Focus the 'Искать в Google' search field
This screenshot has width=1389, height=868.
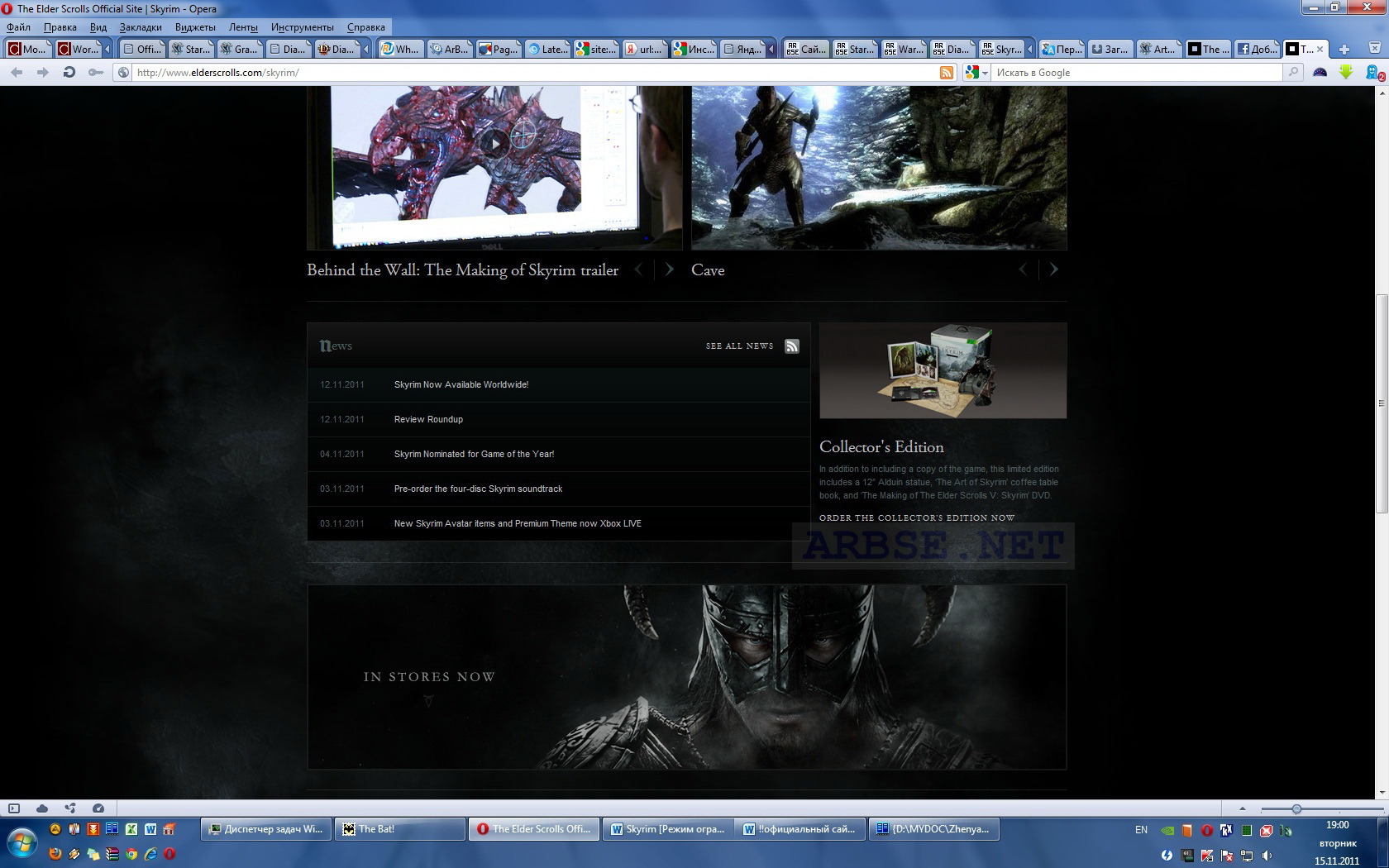1137,73
